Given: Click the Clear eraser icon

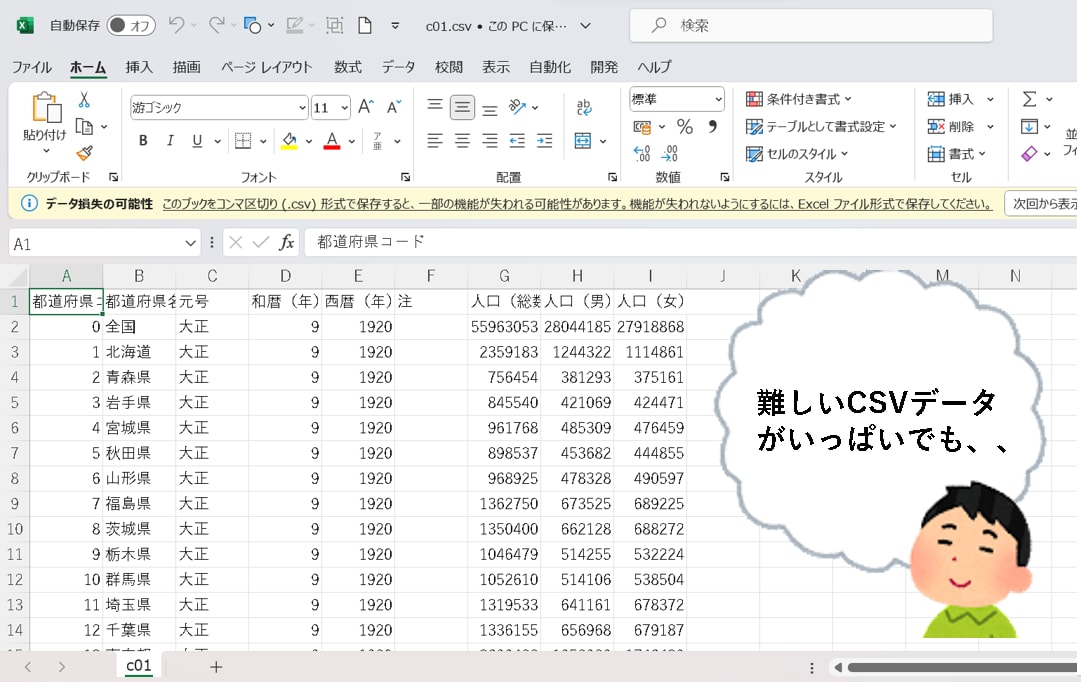Looking at the screenshot, I should 1029,154.
